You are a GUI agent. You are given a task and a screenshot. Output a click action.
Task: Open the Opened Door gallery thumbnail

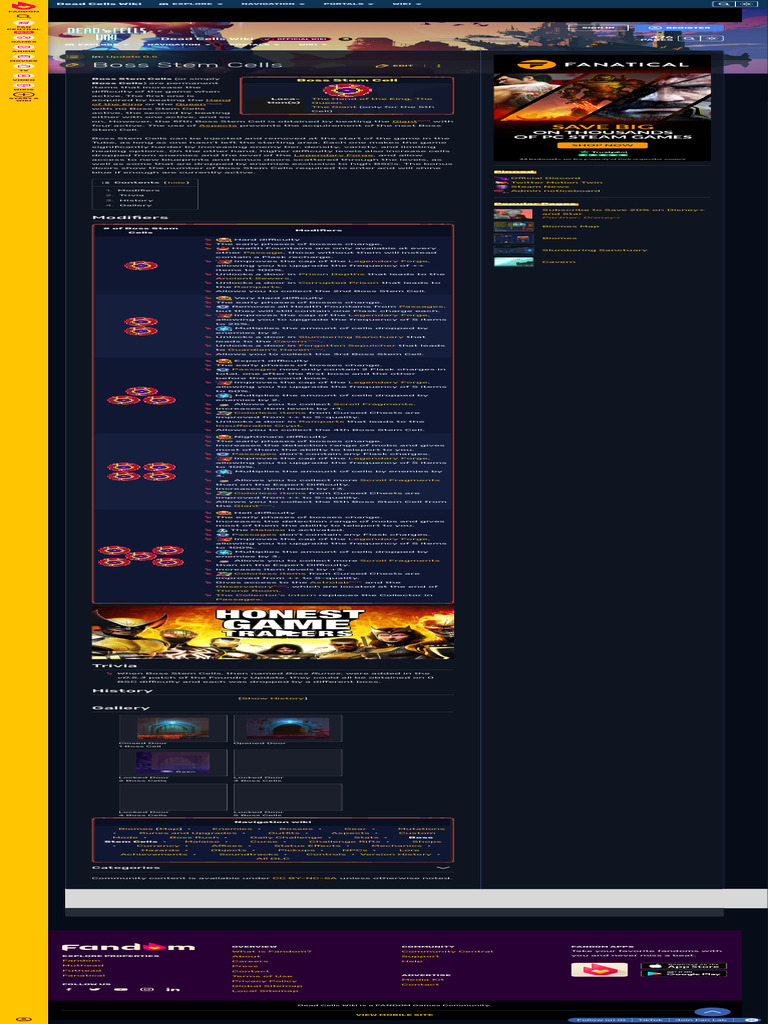[288, 728]
